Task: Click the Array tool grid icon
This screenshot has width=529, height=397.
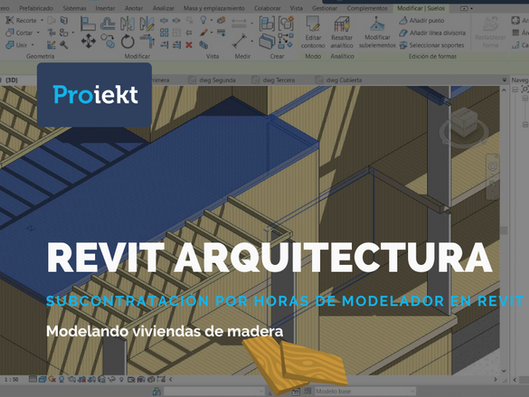Action: pyautogui.click(x=164, y=33)
